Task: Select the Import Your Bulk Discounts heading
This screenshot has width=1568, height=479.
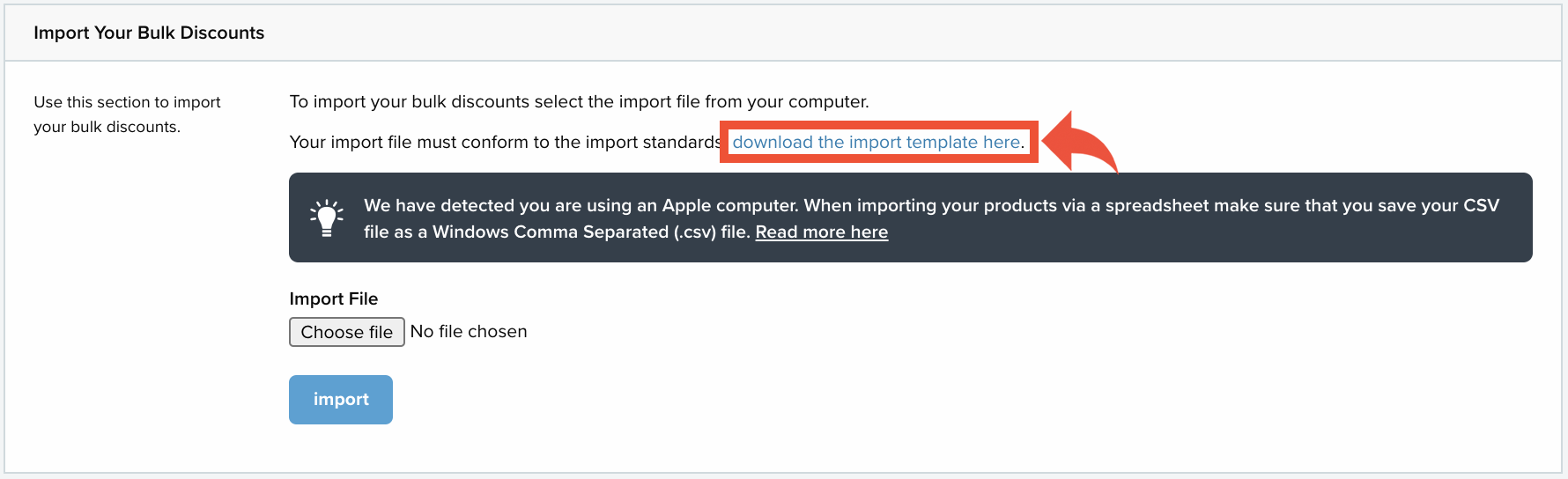Action: point(149,33)
